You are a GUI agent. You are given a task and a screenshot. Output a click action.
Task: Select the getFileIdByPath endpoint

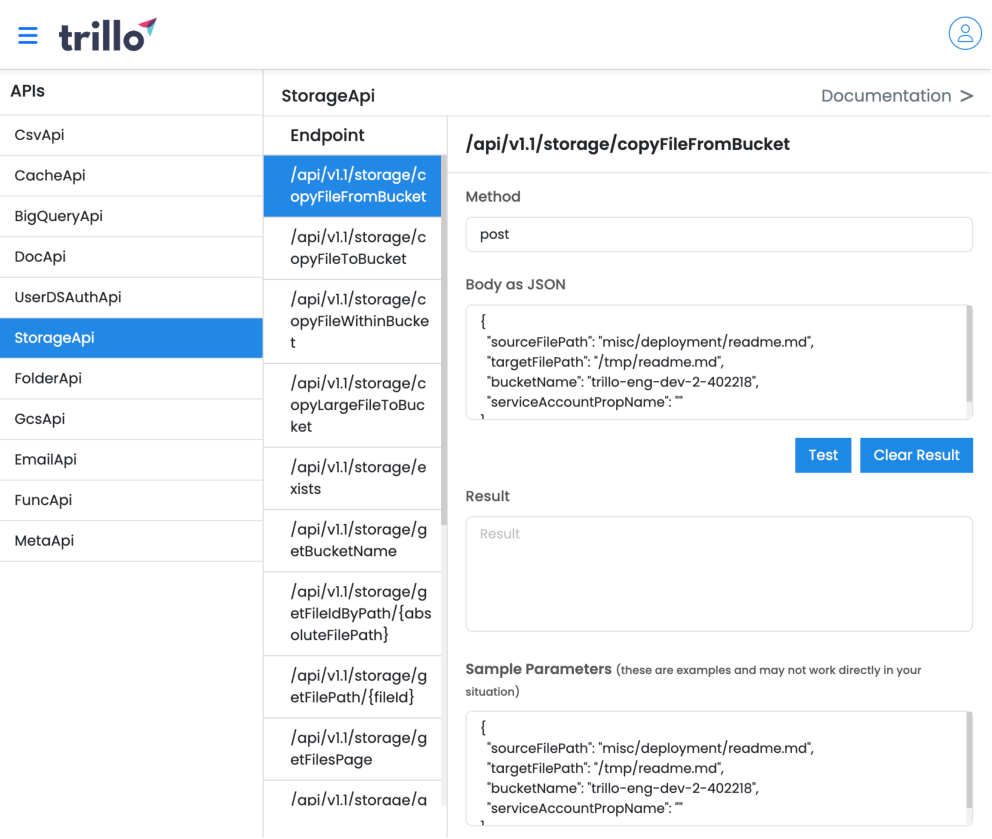pos(352,613)
